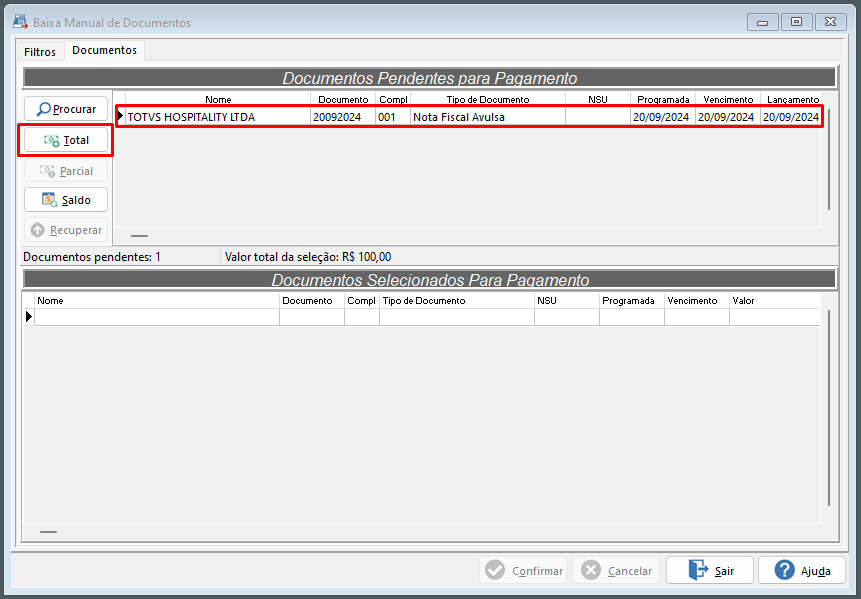Click the Documentos pendentes: 1 status text
This screenshot has height=599, width=861.
(92, 257)
